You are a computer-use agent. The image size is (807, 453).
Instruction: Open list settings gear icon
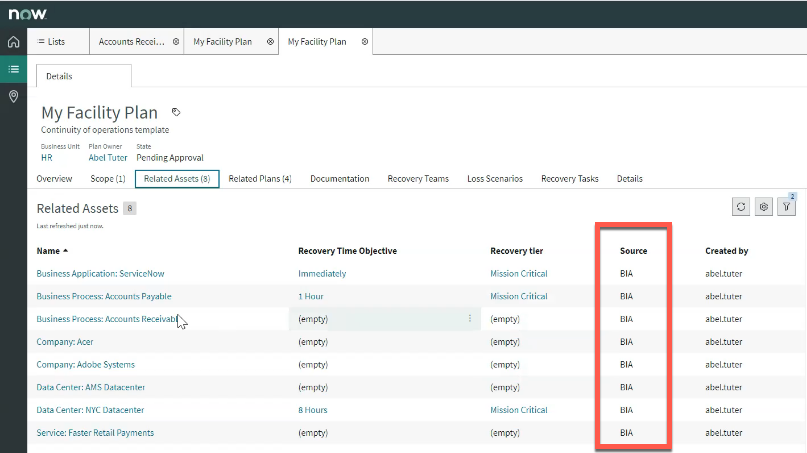click(x=764, y=206)
